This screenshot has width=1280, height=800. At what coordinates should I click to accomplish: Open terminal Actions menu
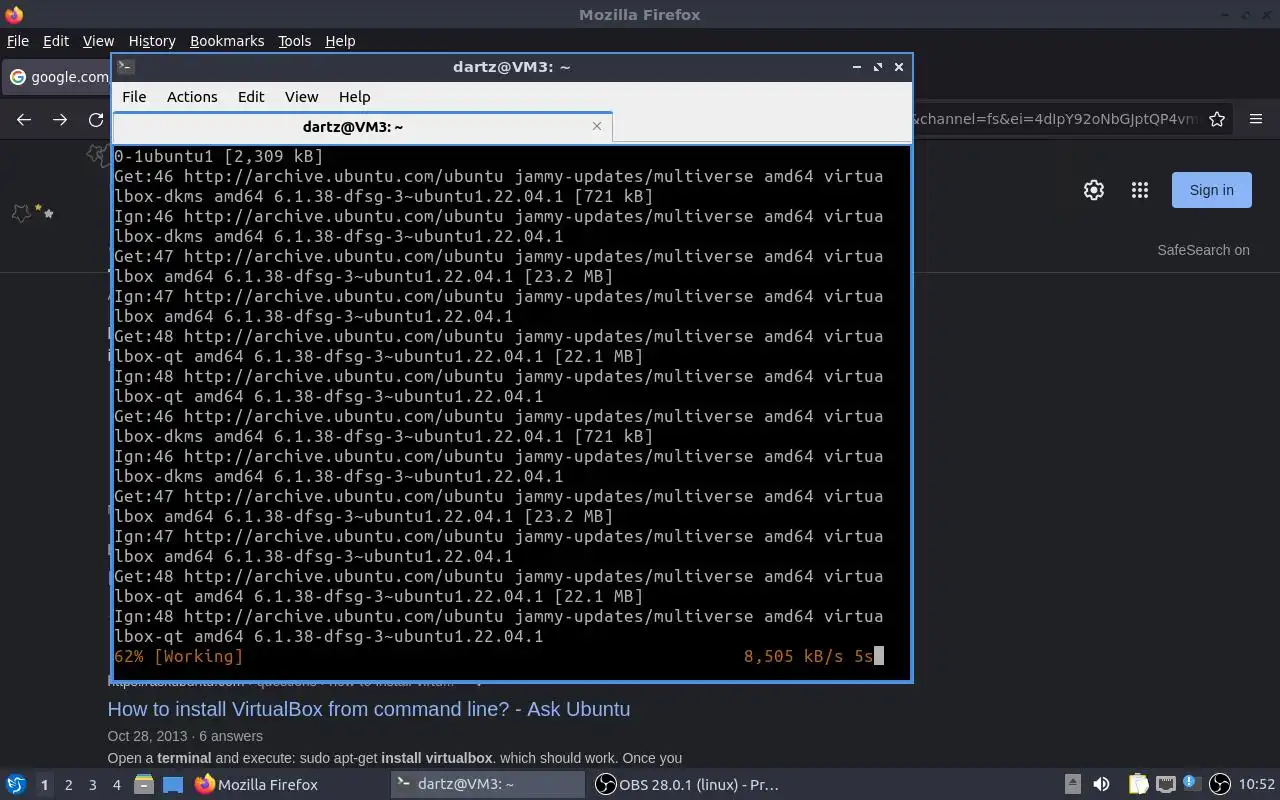coord(192,97)
